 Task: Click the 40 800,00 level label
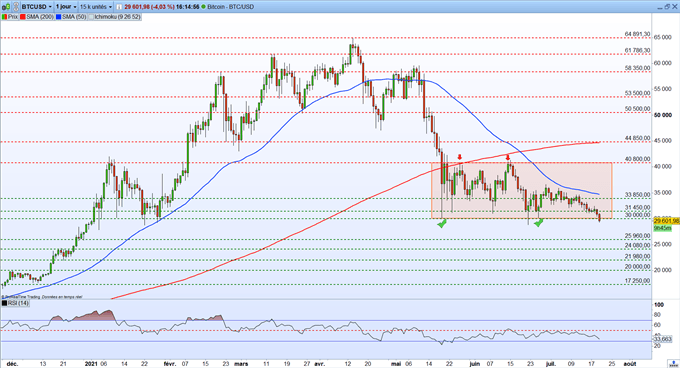coord(638,159)
